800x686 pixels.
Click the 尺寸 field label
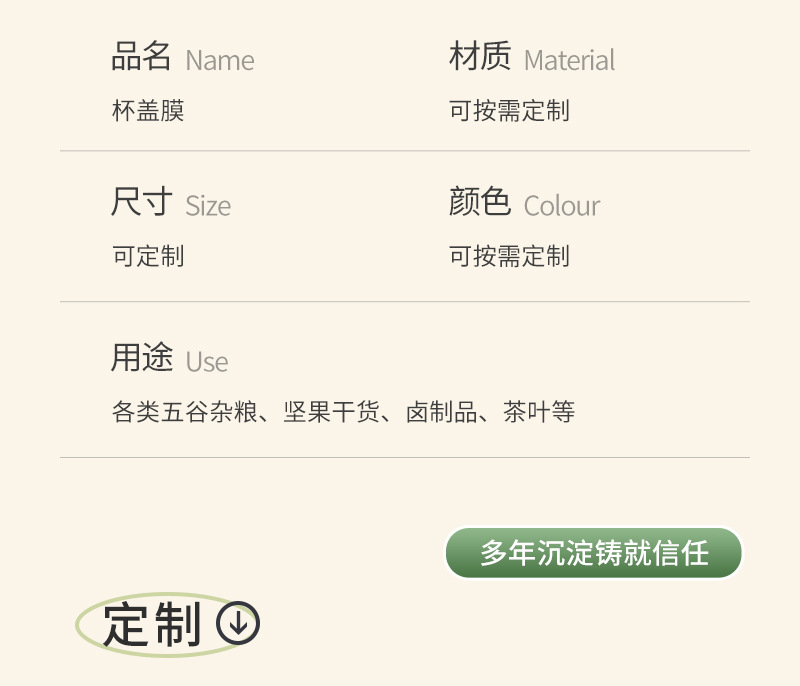pos(141,203)
